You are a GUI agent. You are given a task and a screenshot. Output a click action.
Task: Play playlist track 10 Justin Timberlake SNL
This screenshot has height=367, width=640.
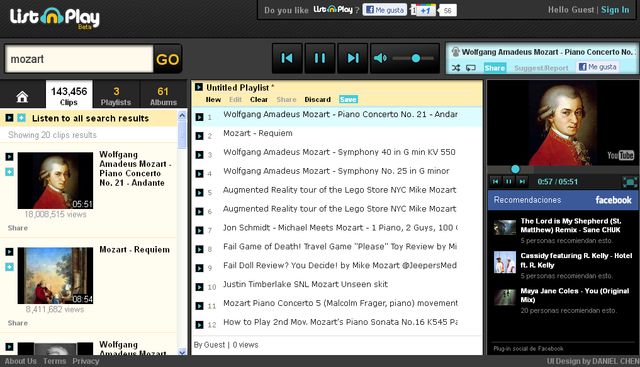pos(199,287)
